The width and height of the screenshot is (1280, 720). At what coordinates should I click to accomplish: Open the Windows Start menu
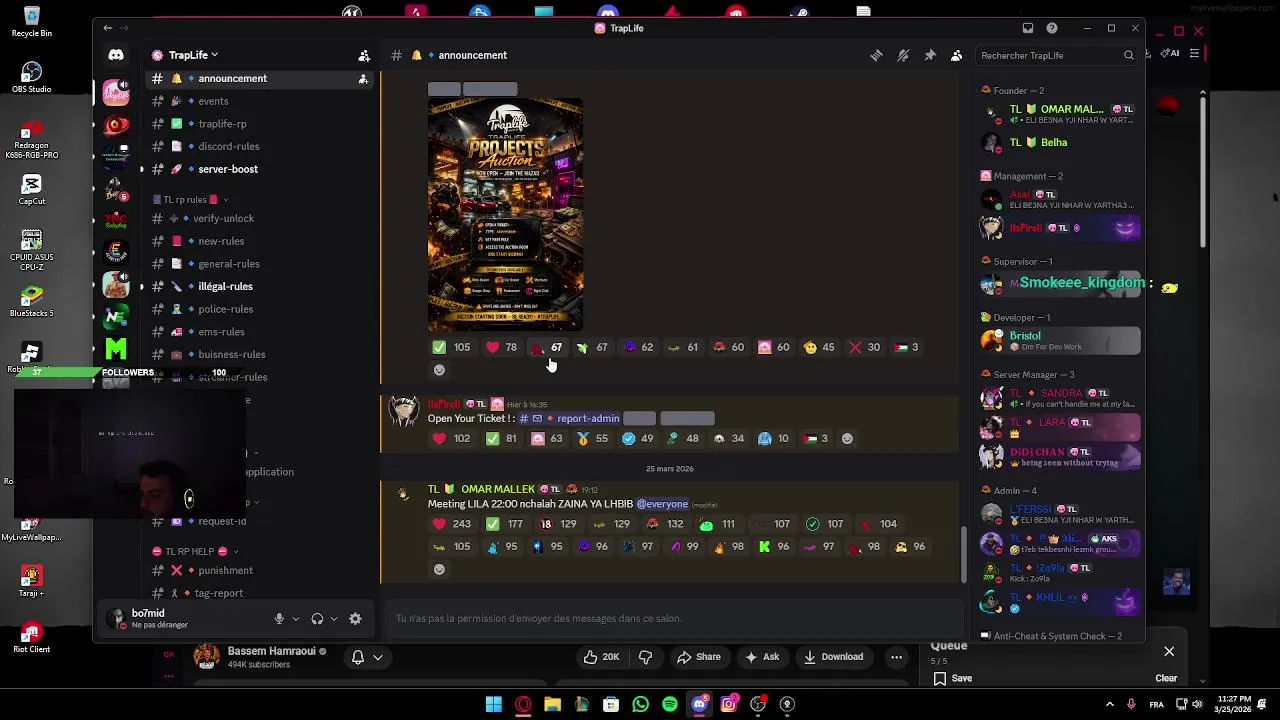click(494, 705)
